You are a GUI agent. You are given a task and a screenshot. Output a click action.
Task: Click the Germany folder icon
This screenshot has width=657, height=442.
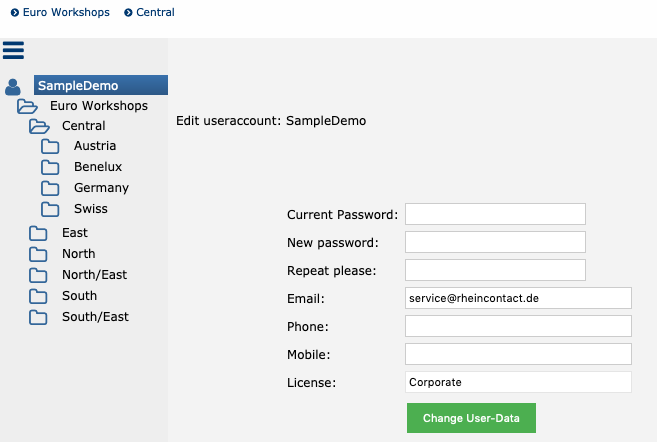click(x=51, y=188)
